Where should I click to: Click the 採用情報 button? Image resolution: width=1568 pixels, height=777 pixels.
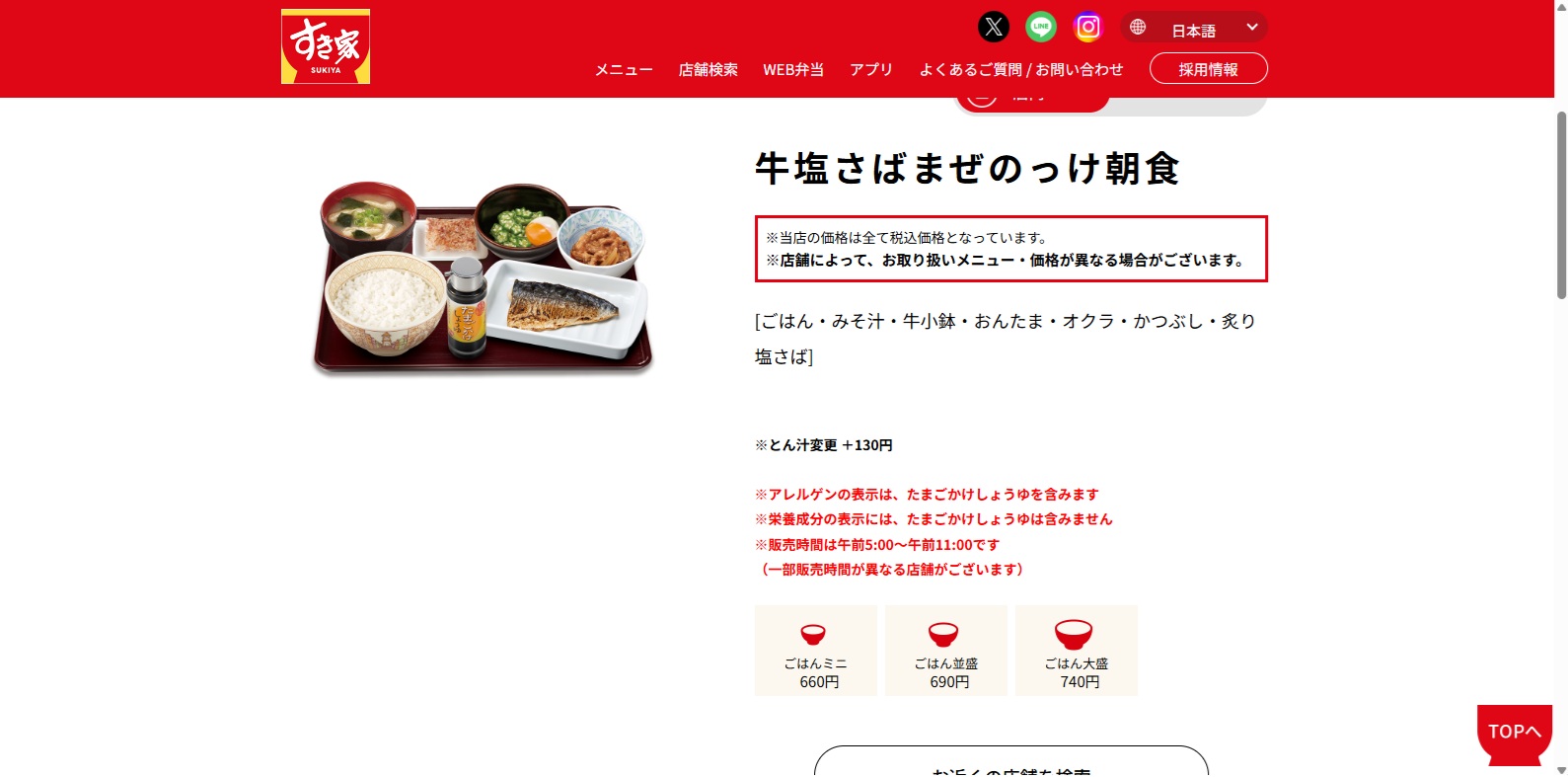tap(1209, 68)
